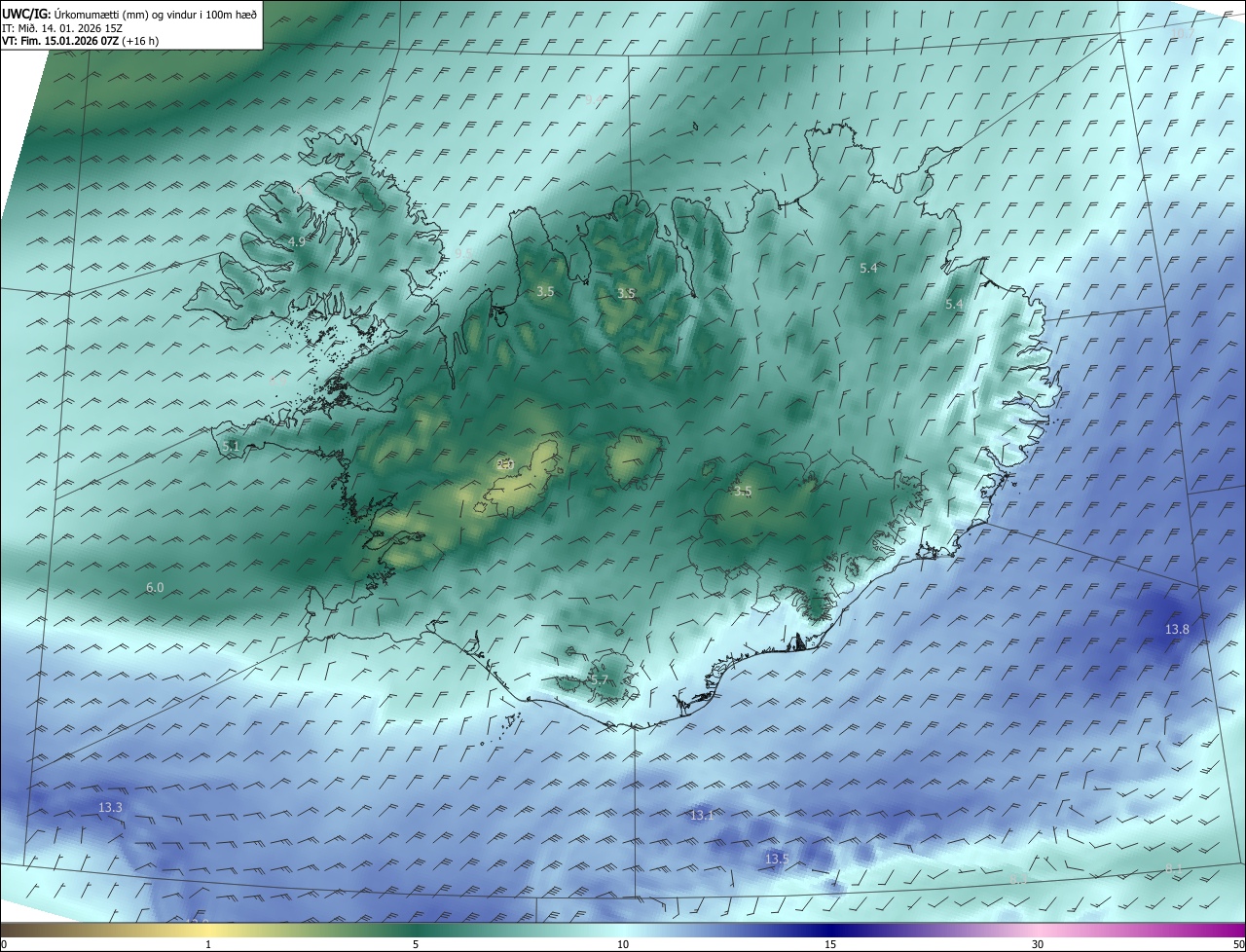Click the 5.7 value label on the southern glacier
The image size is (1246, 952).
599,680
